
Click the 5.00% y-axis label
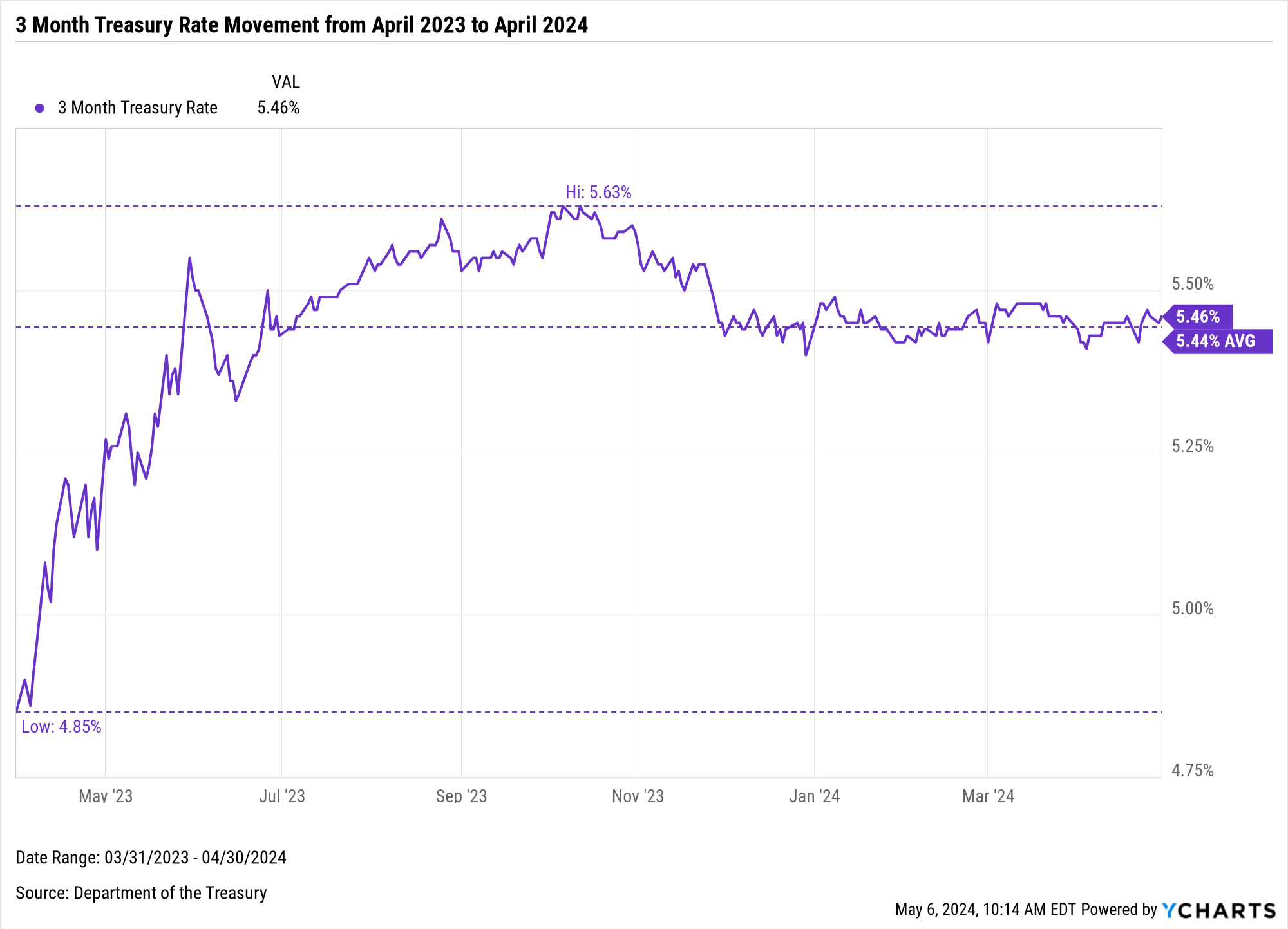(1192, 608)
